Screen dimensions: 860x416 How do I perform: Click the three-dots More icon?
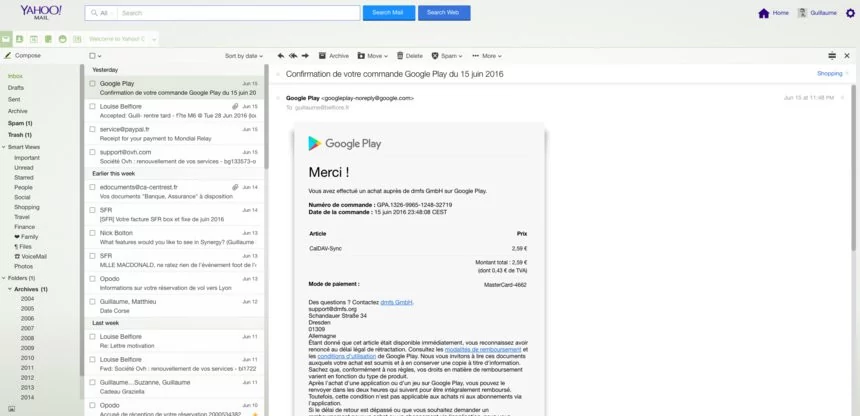pos(475,56)
